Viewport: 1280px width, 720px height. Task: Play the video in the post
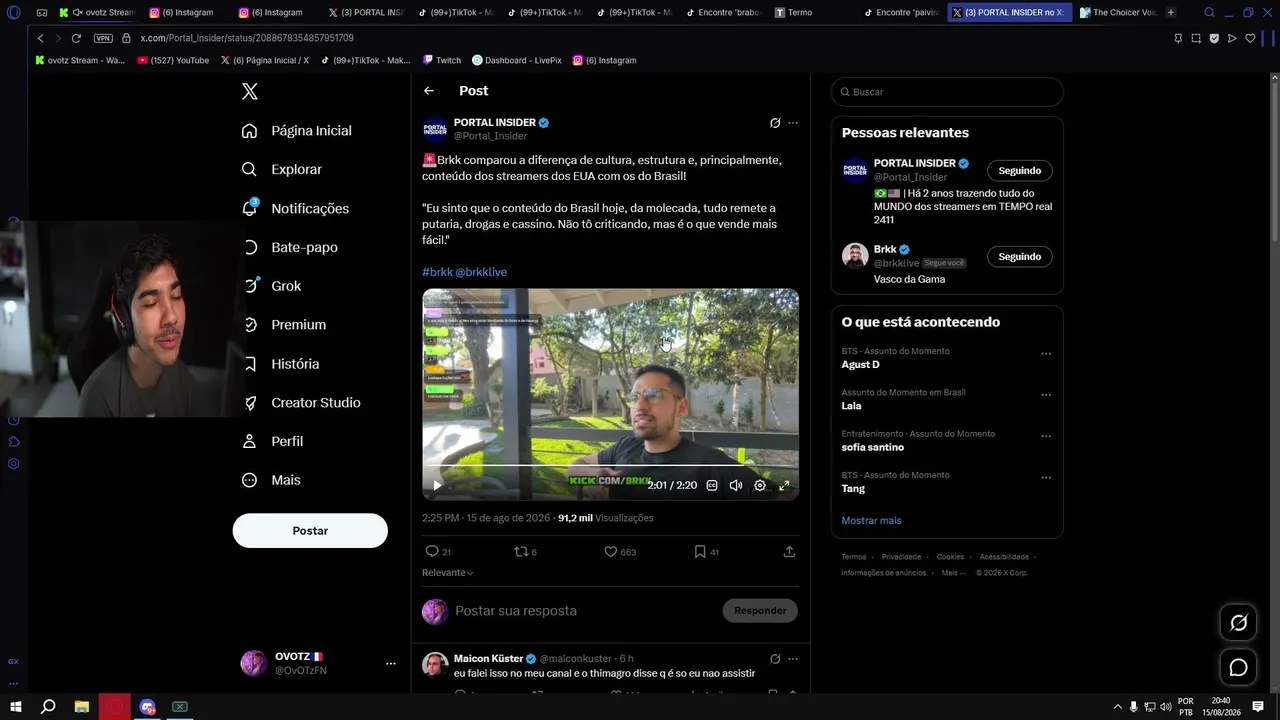click(437, 485)
